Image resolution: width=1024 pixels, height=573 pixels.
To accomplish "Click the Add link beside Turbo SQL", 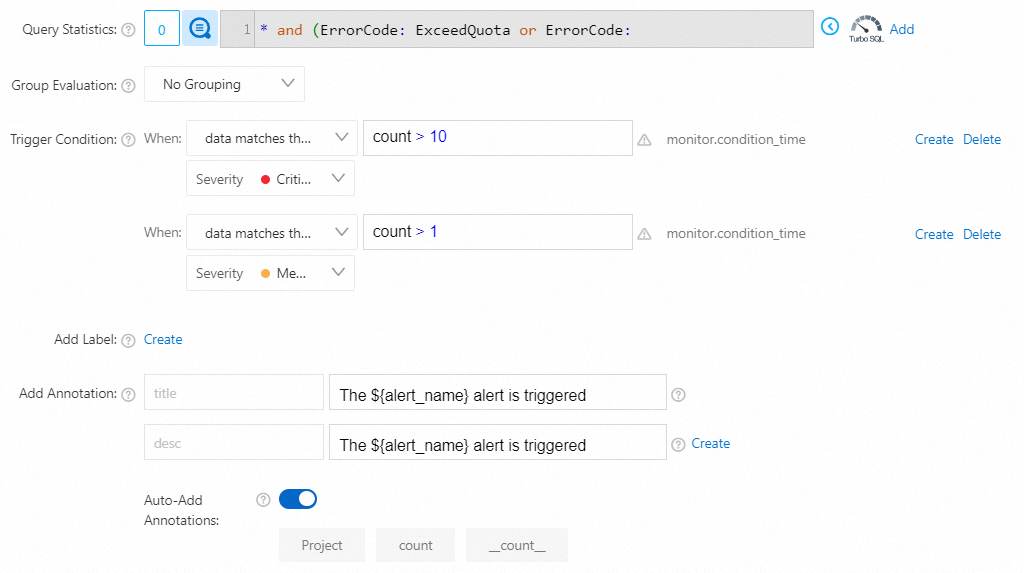I will click(x=902, y=29).
